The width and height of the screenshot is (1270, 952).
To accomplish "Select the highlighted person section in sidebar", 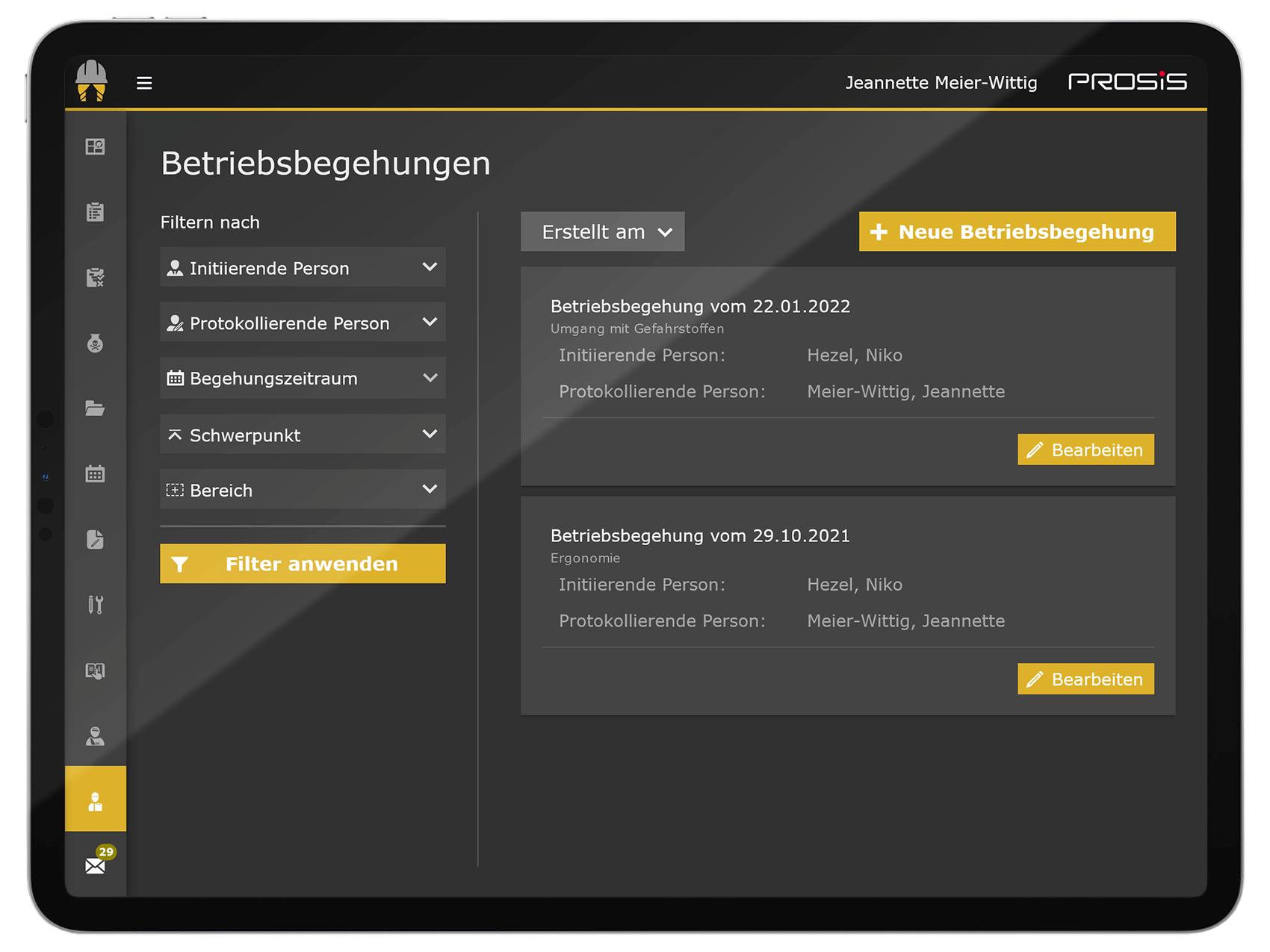I will (96, 799).
